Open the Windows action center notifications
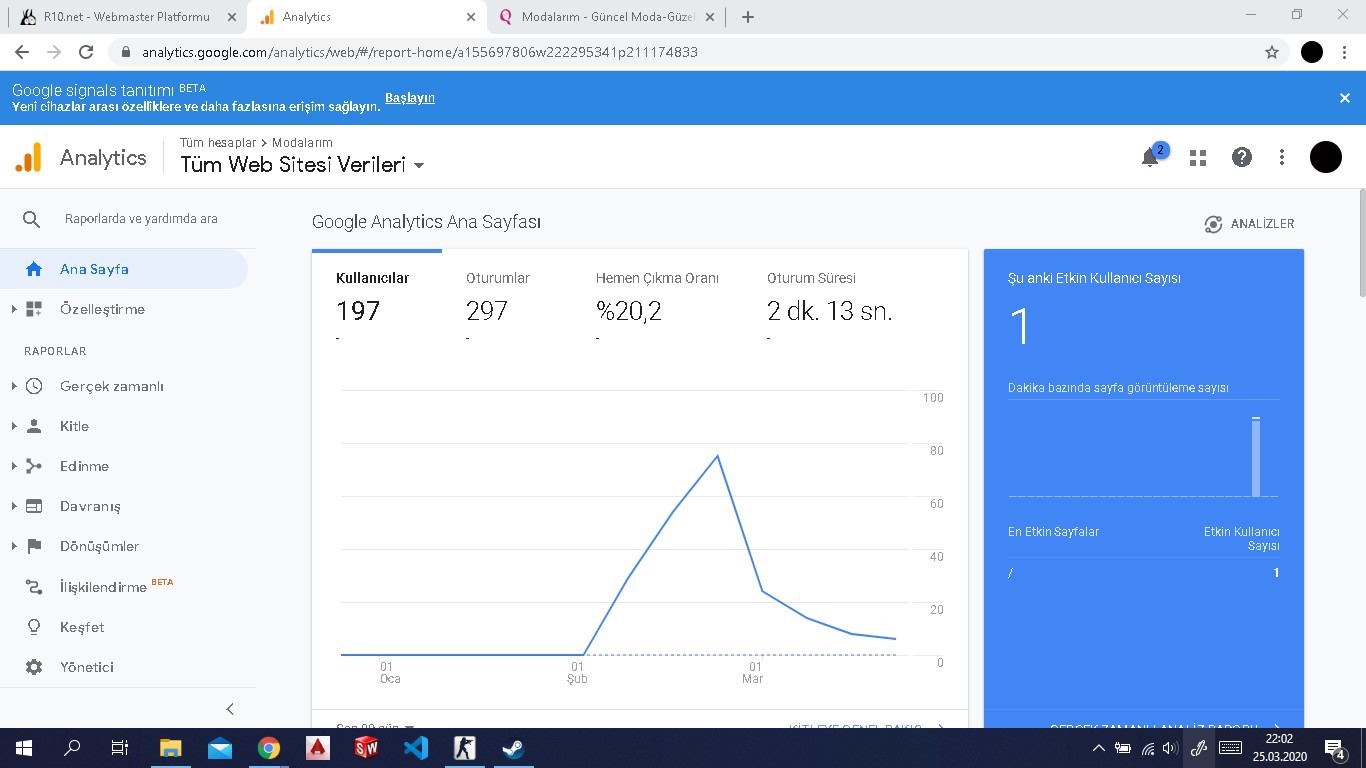 [1334, 747]
